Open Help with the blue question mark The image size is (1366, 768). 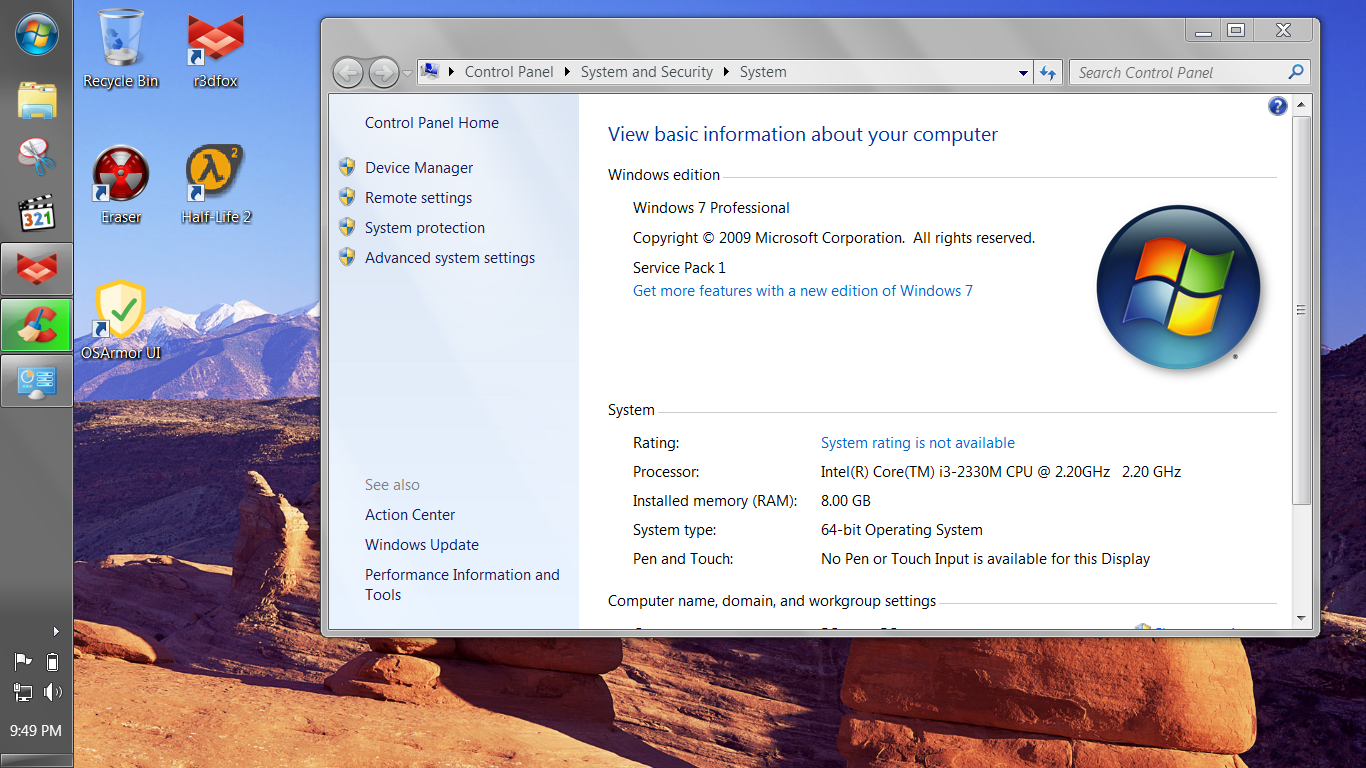(x=1277, y=106)
